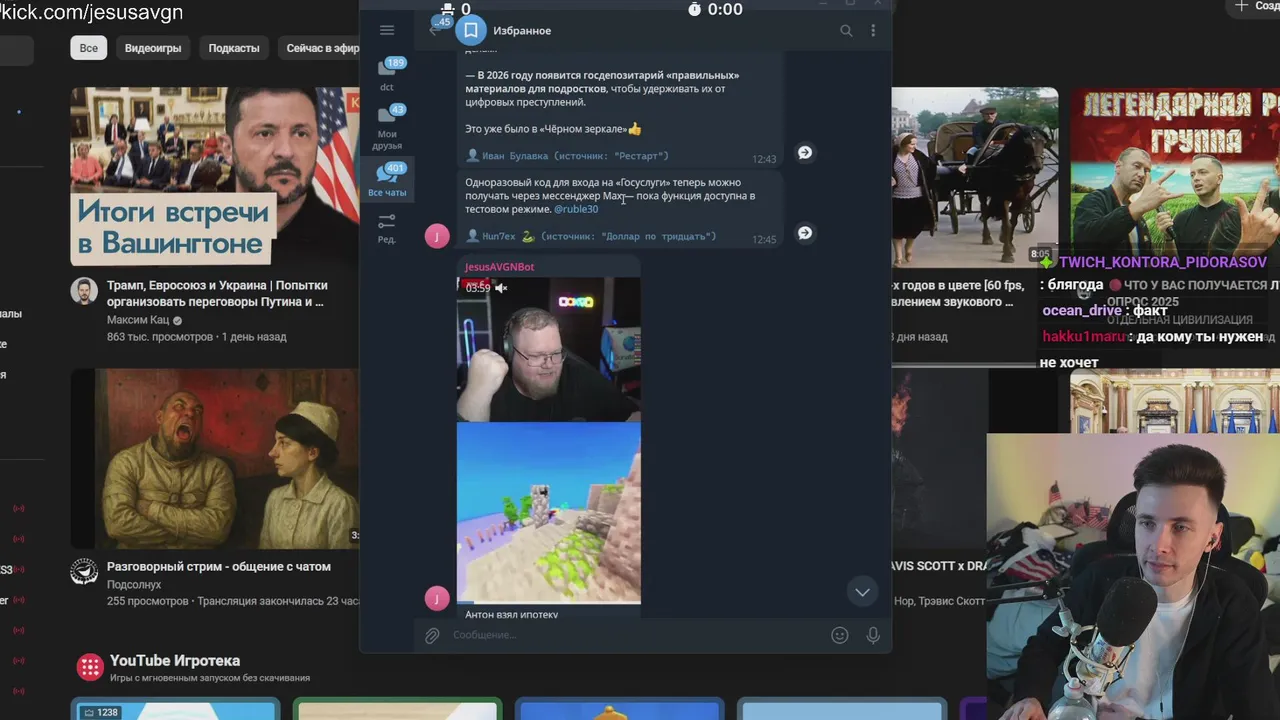Open the YouTube Игротека red icon
This screenshot has width=1280, height=720.
pyautogui.click(x=90, y=667)
